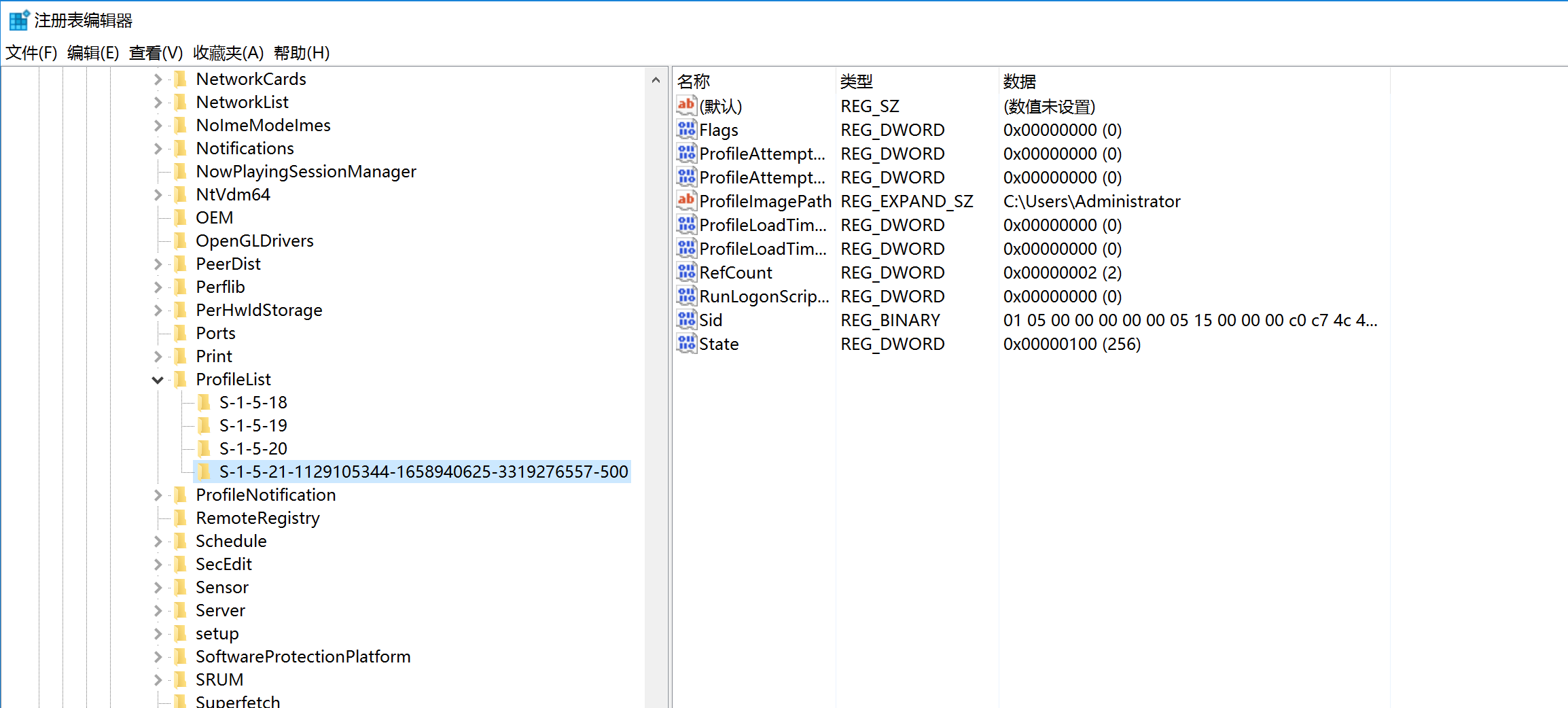
Task: Click the State DWORD value icon
Action: point(686,343)
